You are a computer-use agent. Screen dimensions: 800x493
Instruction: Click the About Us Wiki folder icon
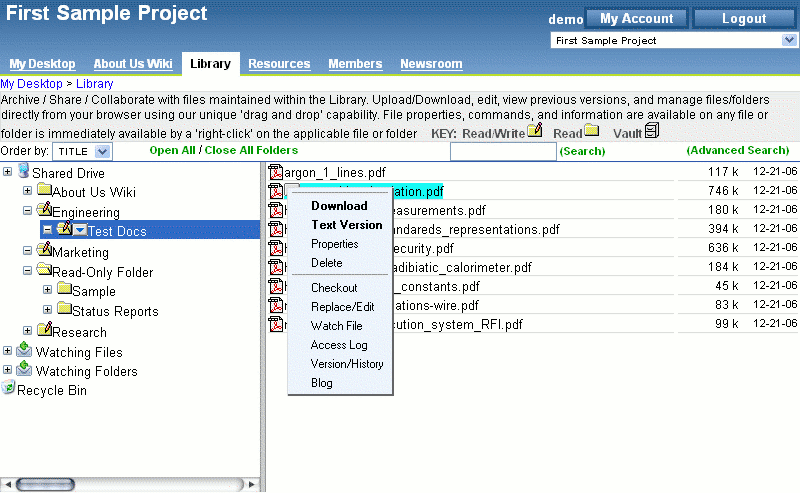click(x=44, y=190)
